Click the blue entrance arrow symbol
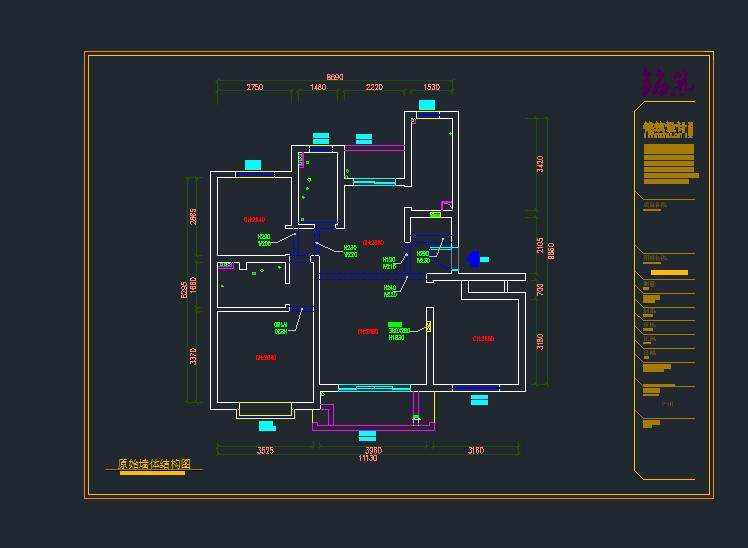The width and height of the screenshot is (748, 548). [476, 260]
